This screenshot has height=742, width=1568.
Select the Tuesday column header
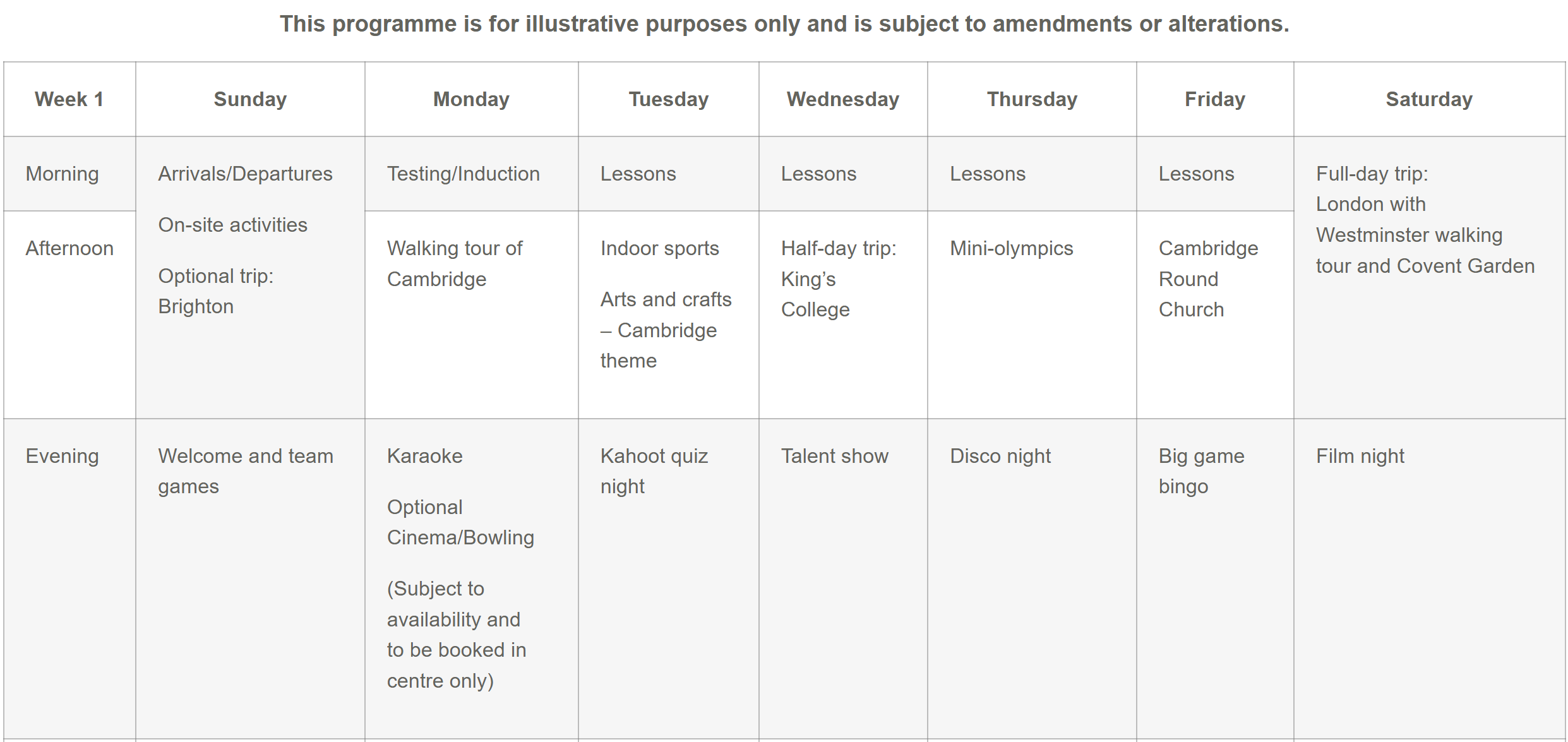coord(668,99)
